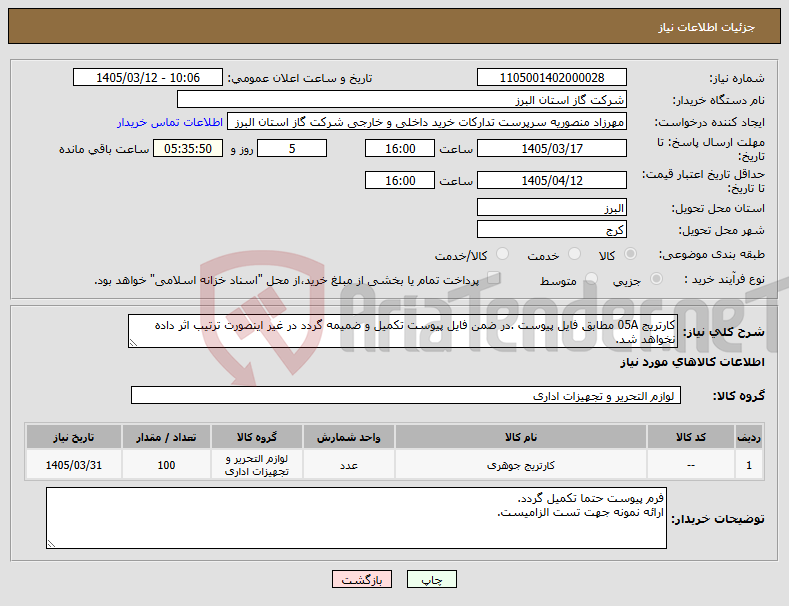Click the requester field مهرزاد منصوریه
789x606 pixels.
pyautogui.click(x=427, y=122)
